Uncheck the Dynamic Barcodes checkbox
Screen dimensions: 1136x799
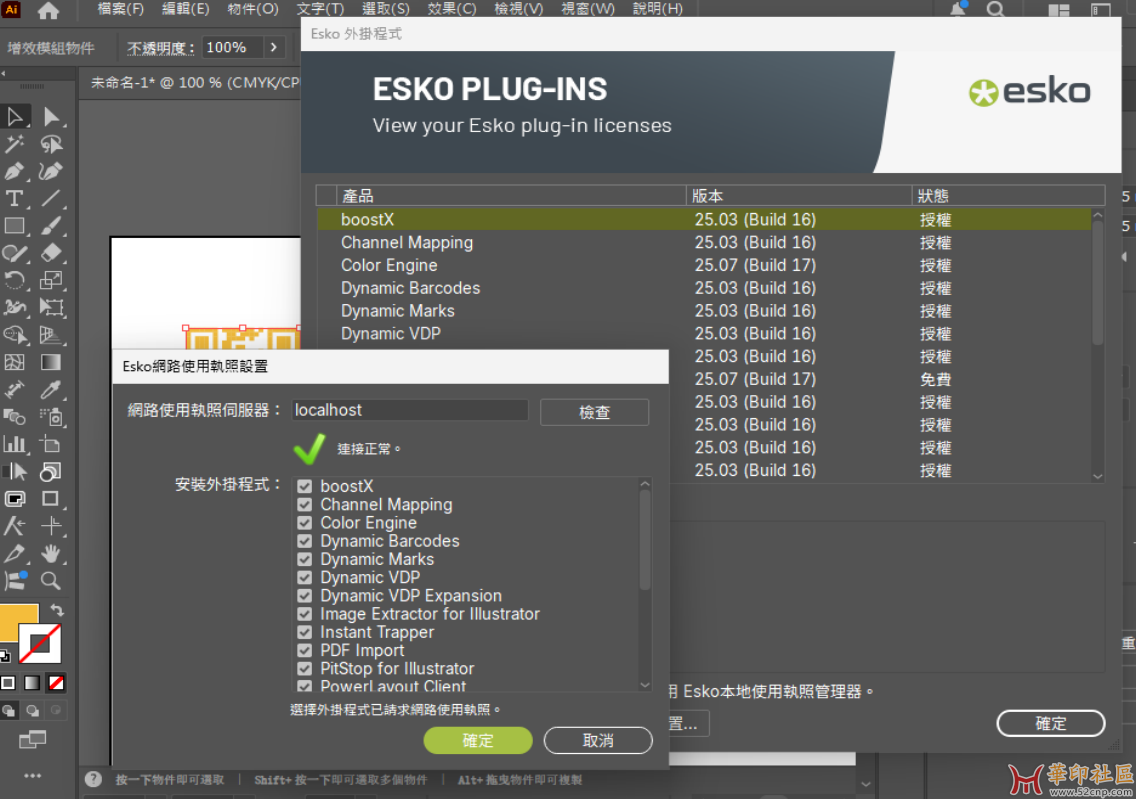point(305,541)
